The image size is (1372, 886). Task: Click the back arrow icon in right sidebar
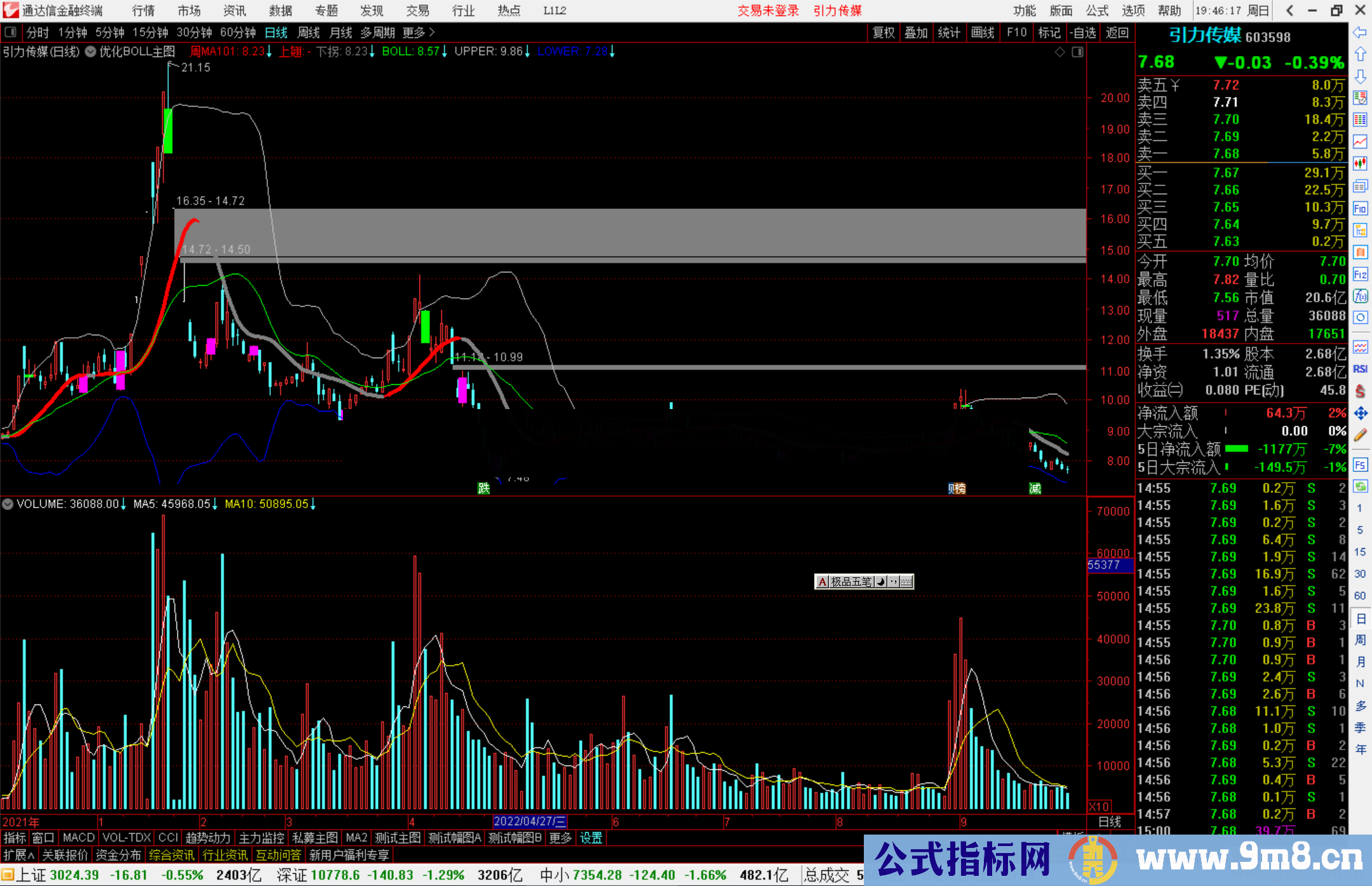1360,32
